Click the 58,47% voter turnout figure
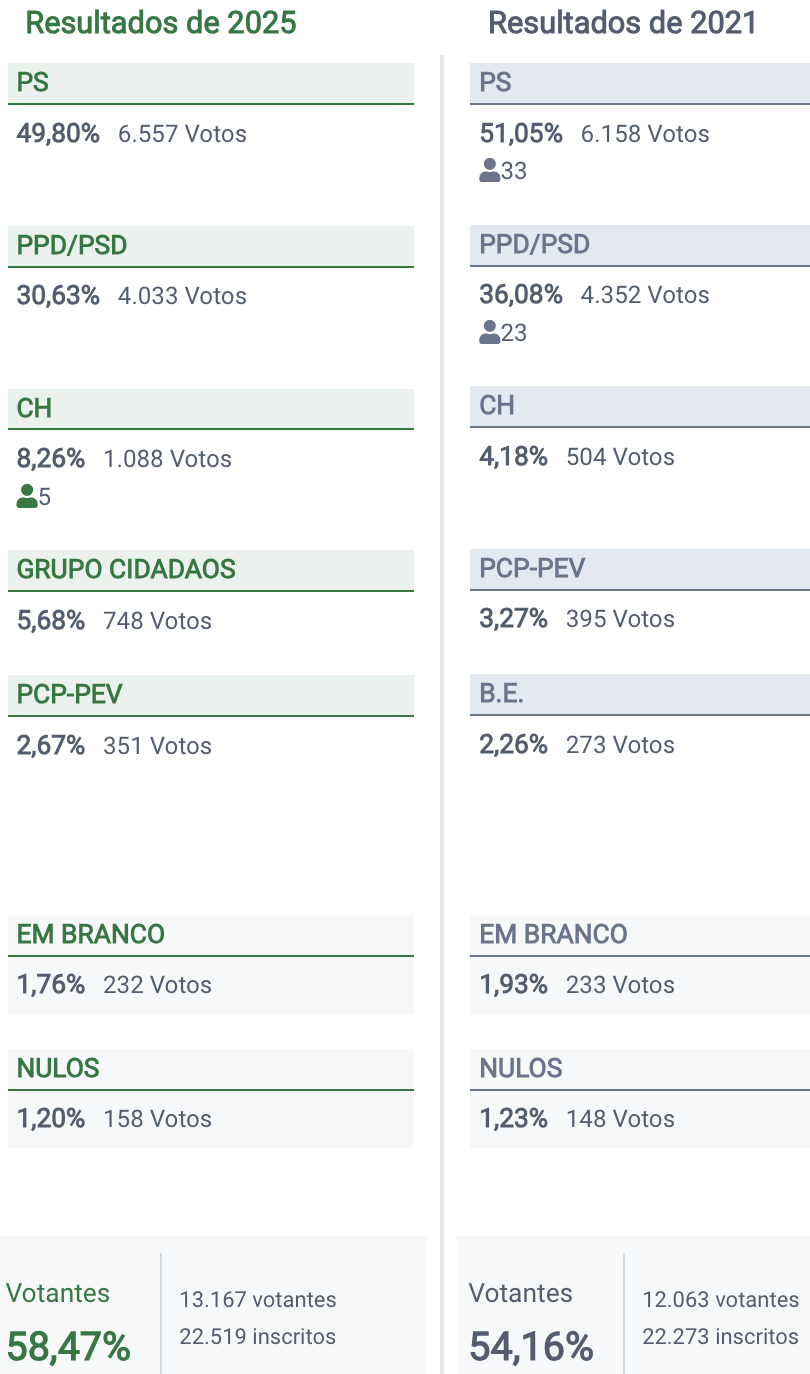This screenshot has width=810, height=1374. click(x=69, y=1347)
